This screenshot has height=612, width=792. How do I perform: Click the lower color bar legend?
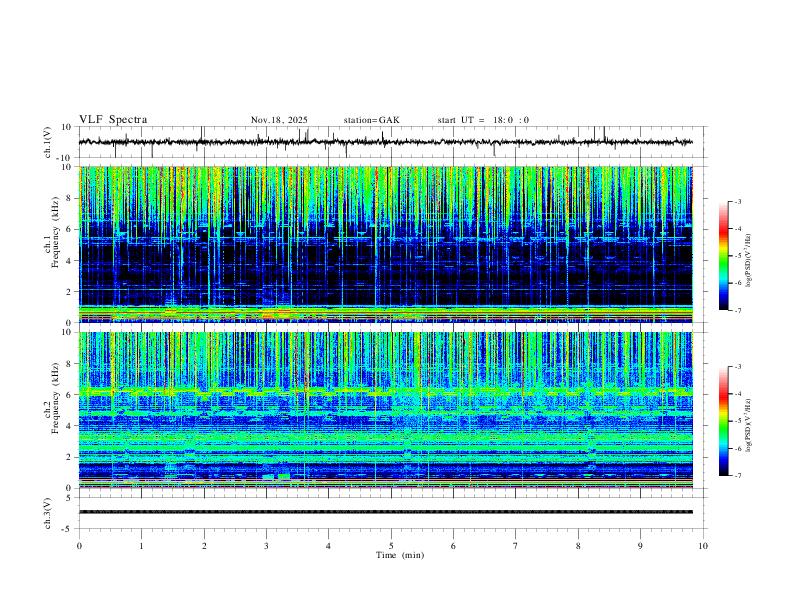coord(723,421)
